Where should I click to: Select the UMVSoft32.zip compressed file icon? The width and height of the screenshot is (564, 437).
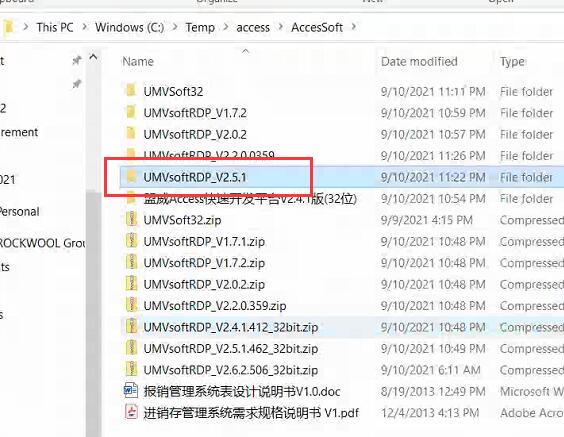[131, 219]
